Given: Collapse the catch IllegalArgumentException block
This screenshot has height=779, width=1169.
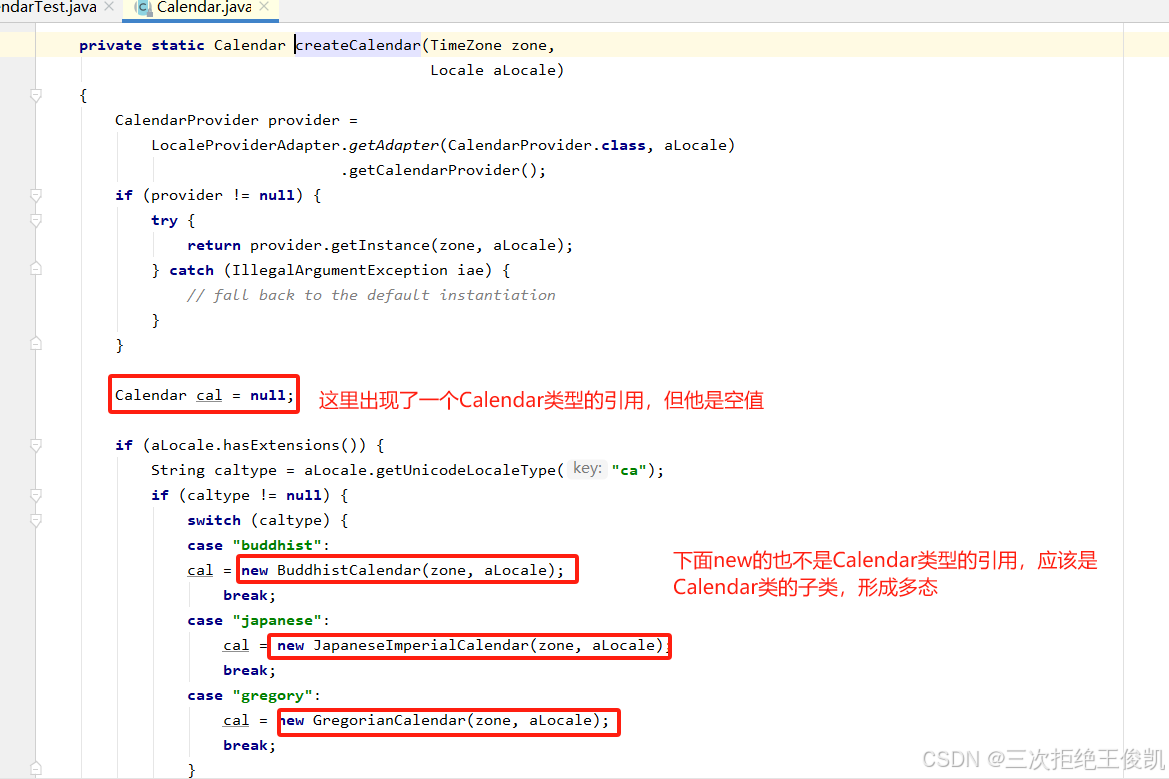Looking at the screenshot, I should click(x=35, y=270).
